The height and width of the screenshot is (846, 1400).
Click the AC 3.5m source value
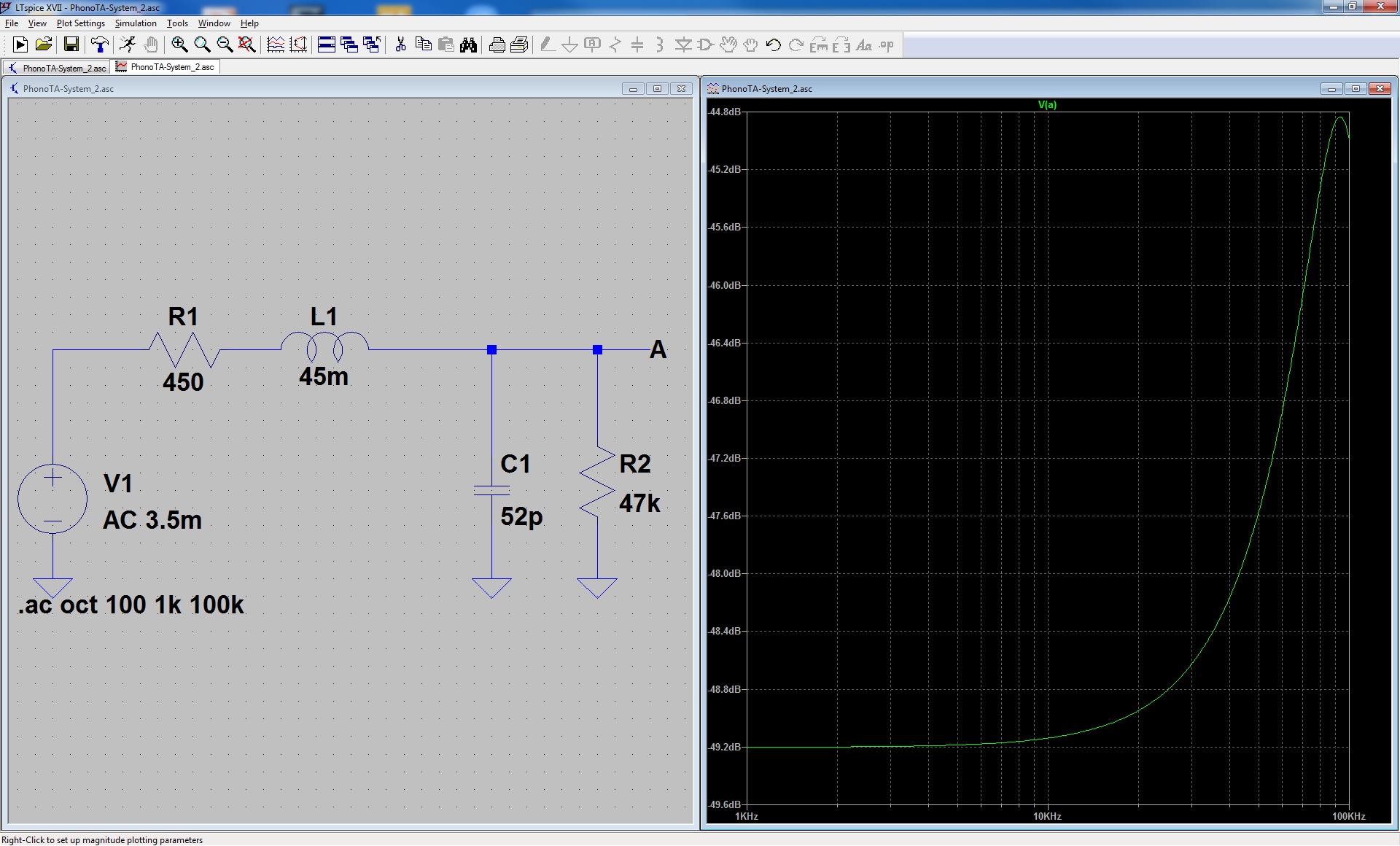click(152, 520)
